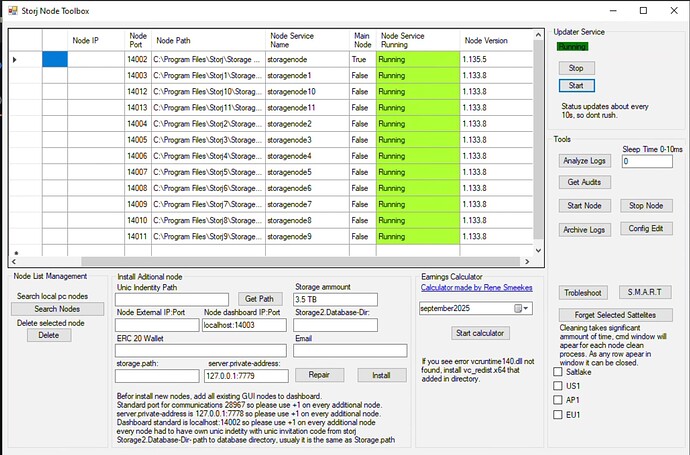This screenshot has height=455, width=690.
Task: Click Search Nodes button
Action: (x=57, y=309)
